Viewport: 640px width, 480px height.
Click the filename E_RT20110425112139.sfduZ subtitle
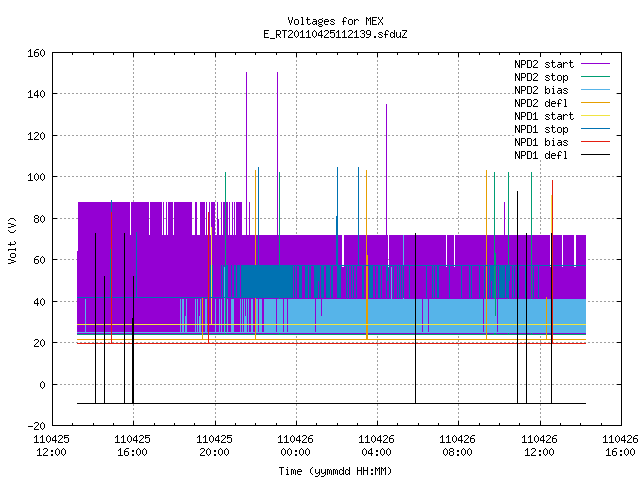(335, 34)
